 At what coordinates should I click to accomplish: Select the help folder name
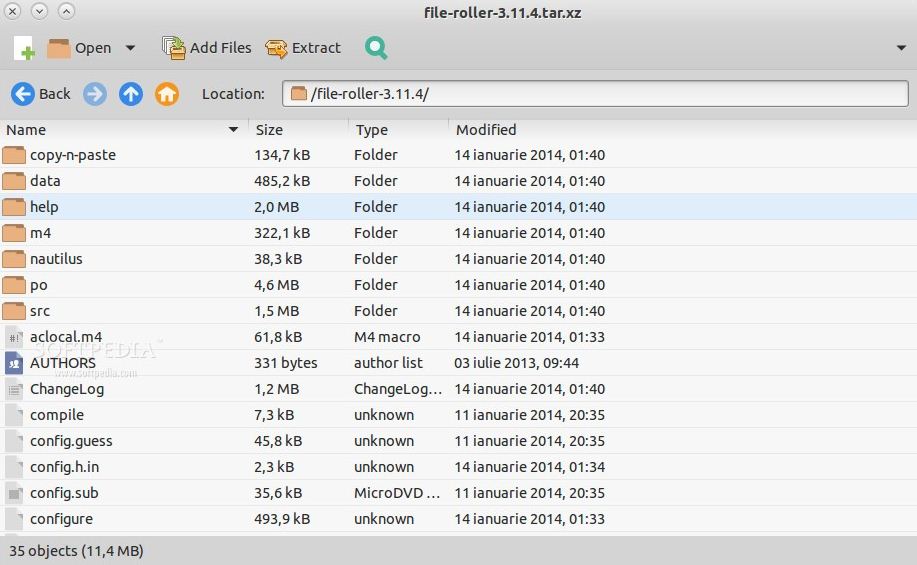pyautogui.click(x=44, y=207)
